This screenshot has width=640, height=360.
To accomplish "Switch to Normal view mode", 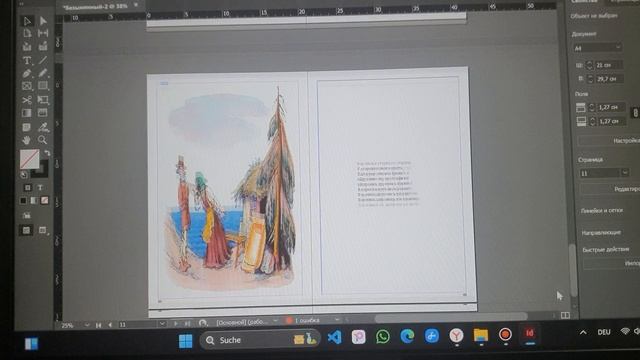I will pos(26,231).
